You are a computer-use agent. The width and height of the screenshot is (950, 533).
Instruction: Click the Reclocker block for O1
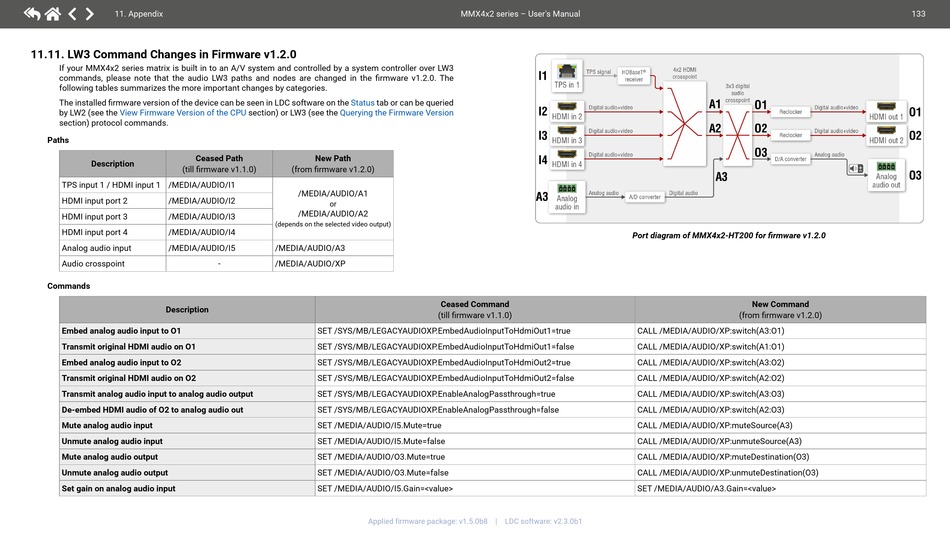pos(791,111)
